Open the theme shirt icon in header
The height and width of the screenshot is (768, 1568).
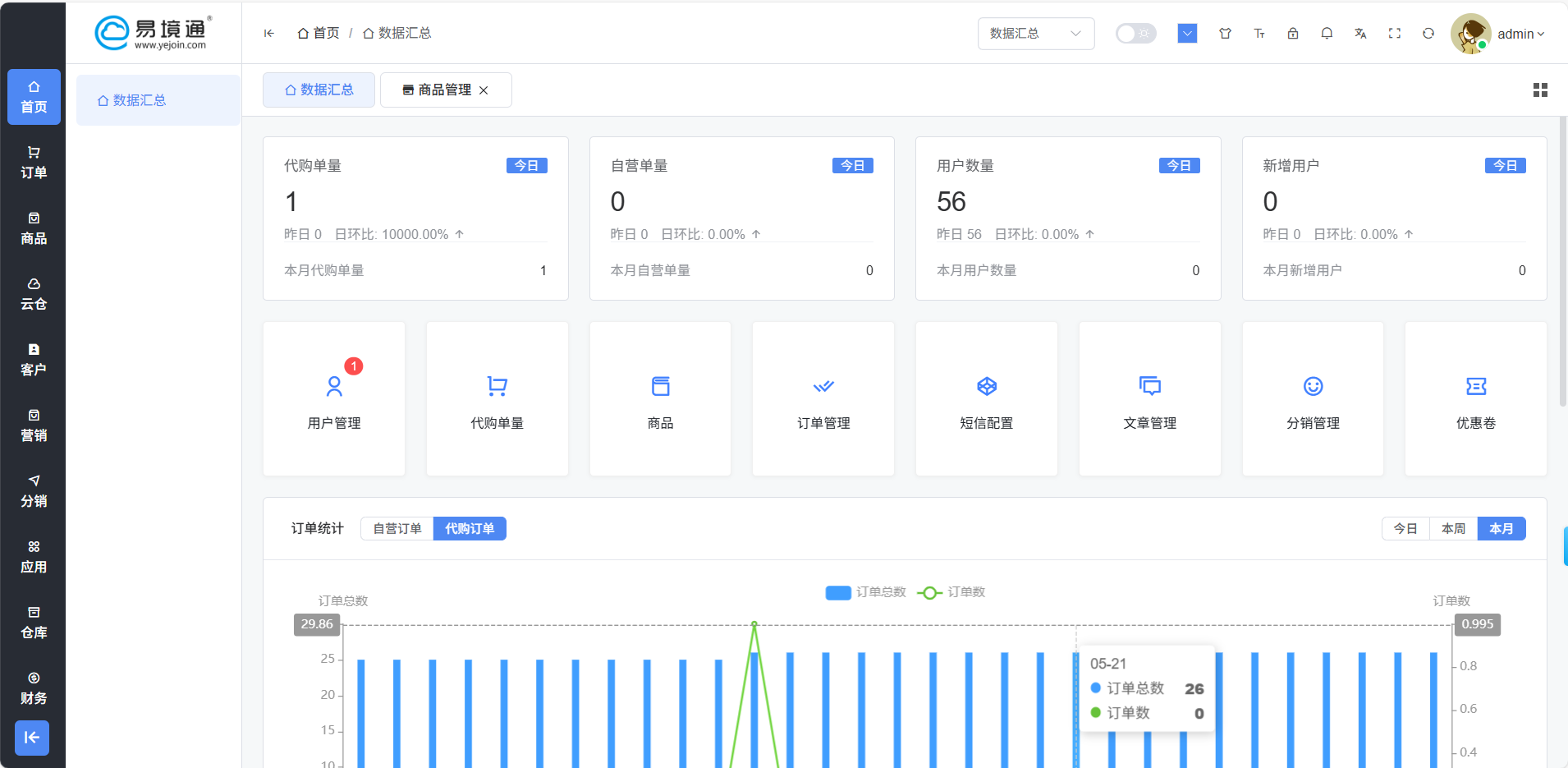tap(1225, 34)
